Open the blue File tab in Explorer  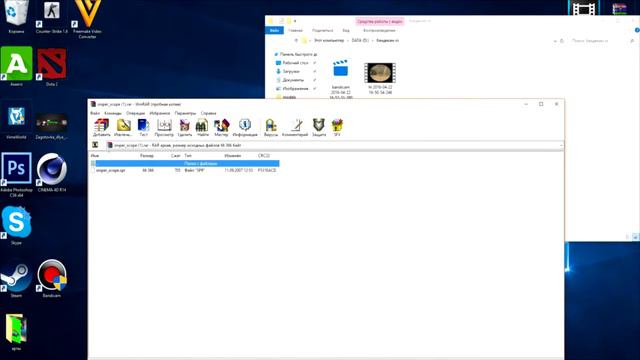(275, 31)
